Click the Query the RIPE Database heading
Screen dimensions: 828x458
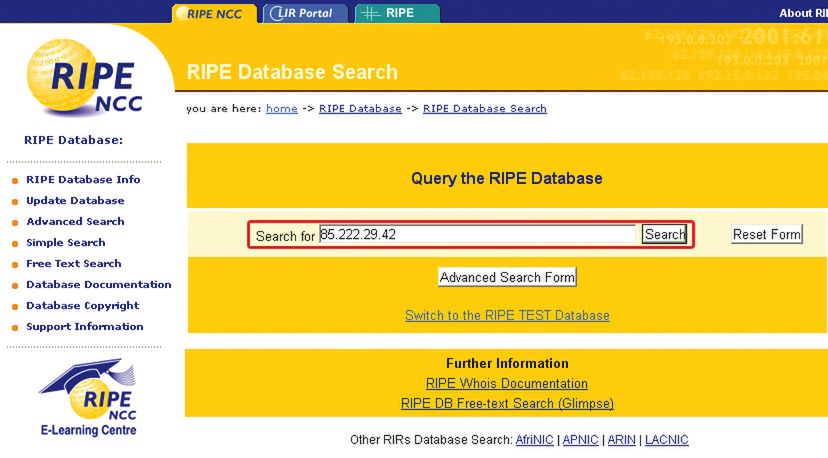point(507,178)
